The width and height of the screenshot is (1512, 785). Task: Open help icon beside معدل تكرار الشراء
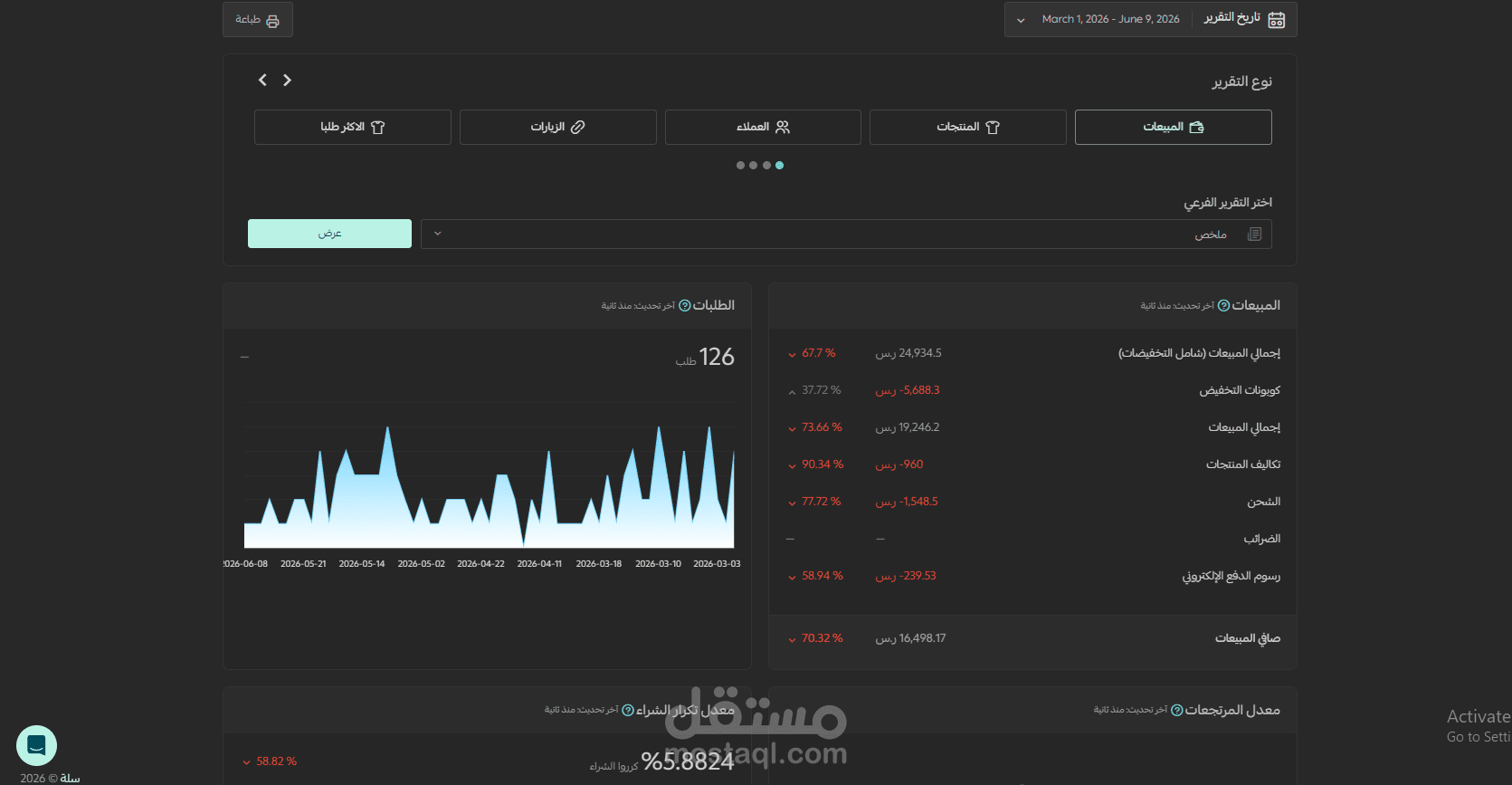click(628, 711)
